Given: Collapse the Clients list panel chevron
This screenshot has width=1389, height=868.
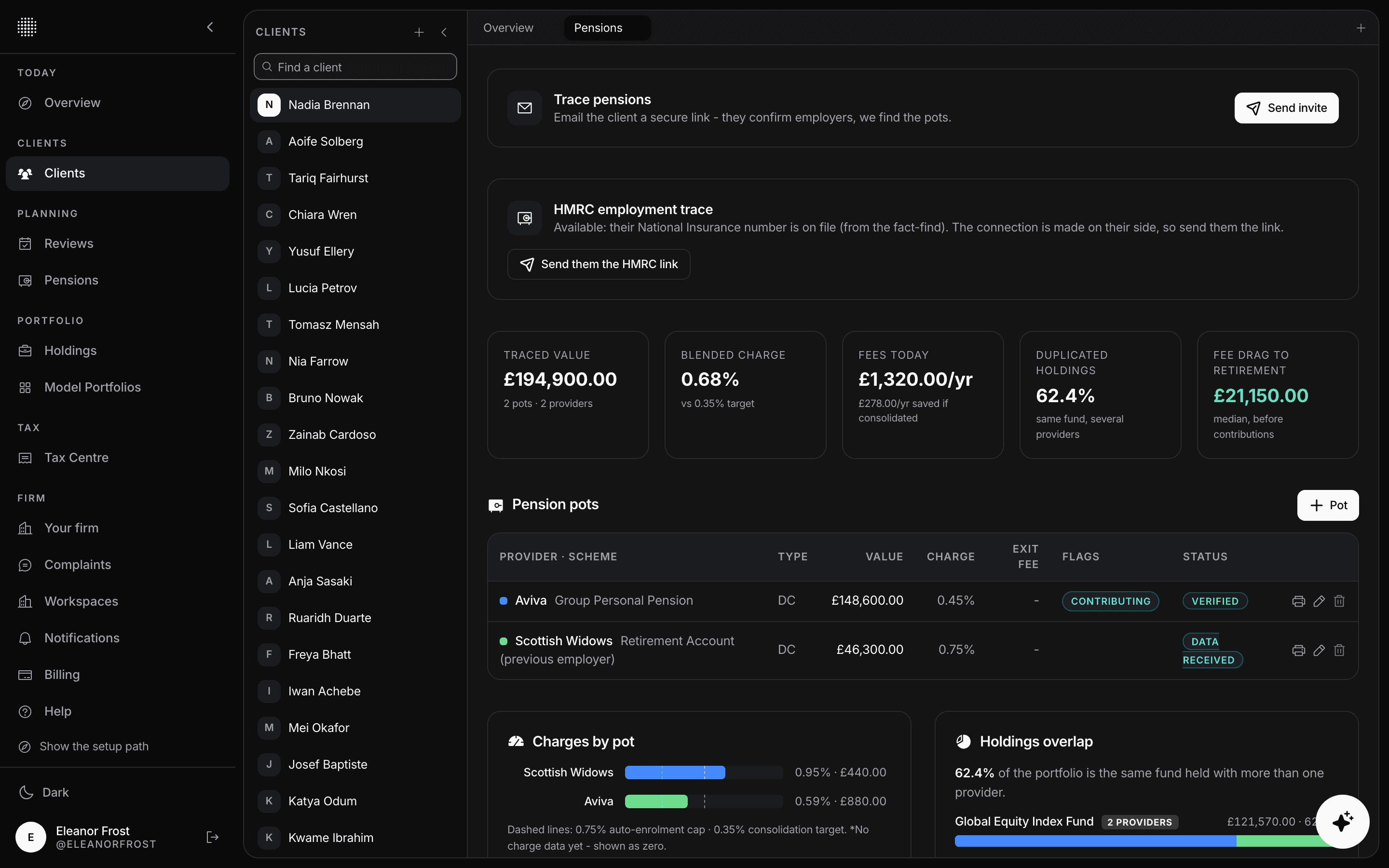Looking at the screenshot, I should (x=444, y=32).
